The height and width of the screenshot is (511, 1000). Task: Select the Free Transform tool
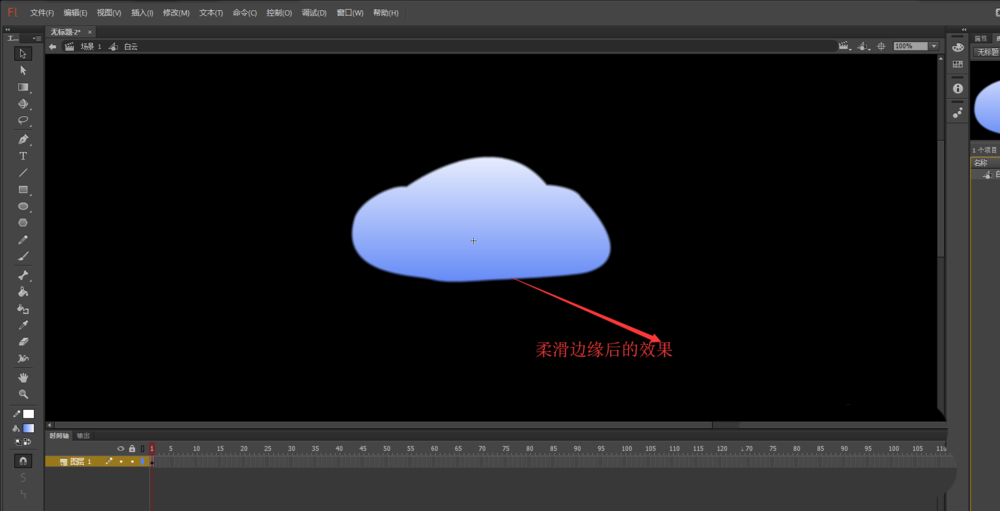click(23, 87)
